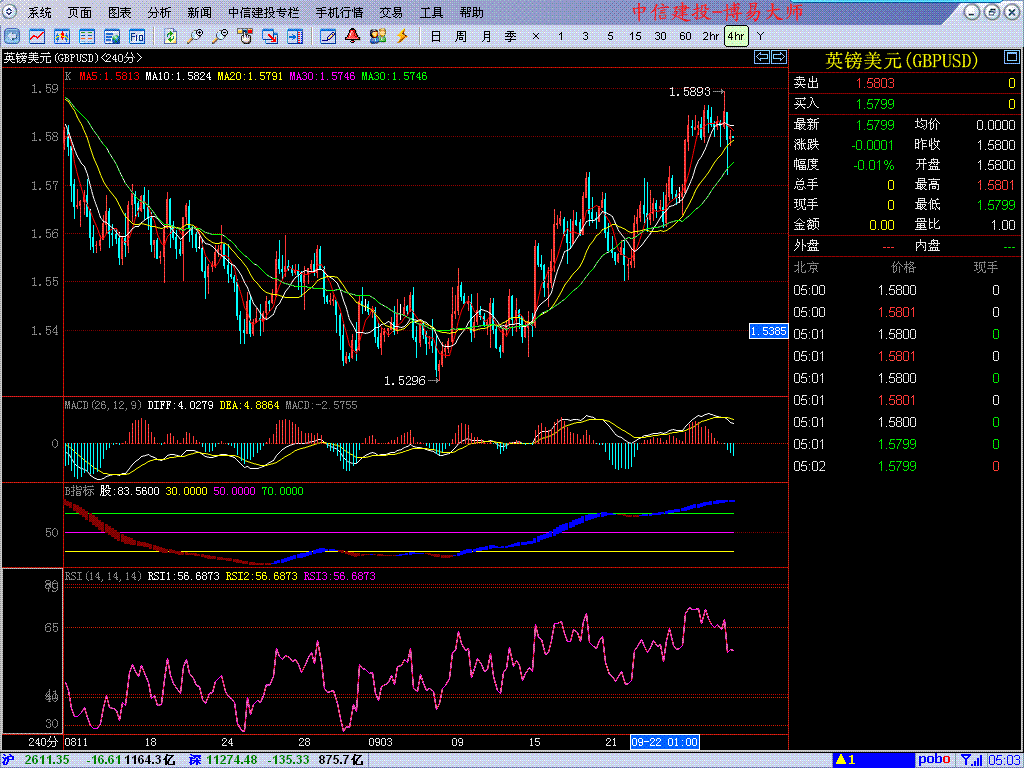The height and width of the screenshot is (768, 1024).
Task: Click the F10 info toolbar icon
Action: click(x=136, y=36)
